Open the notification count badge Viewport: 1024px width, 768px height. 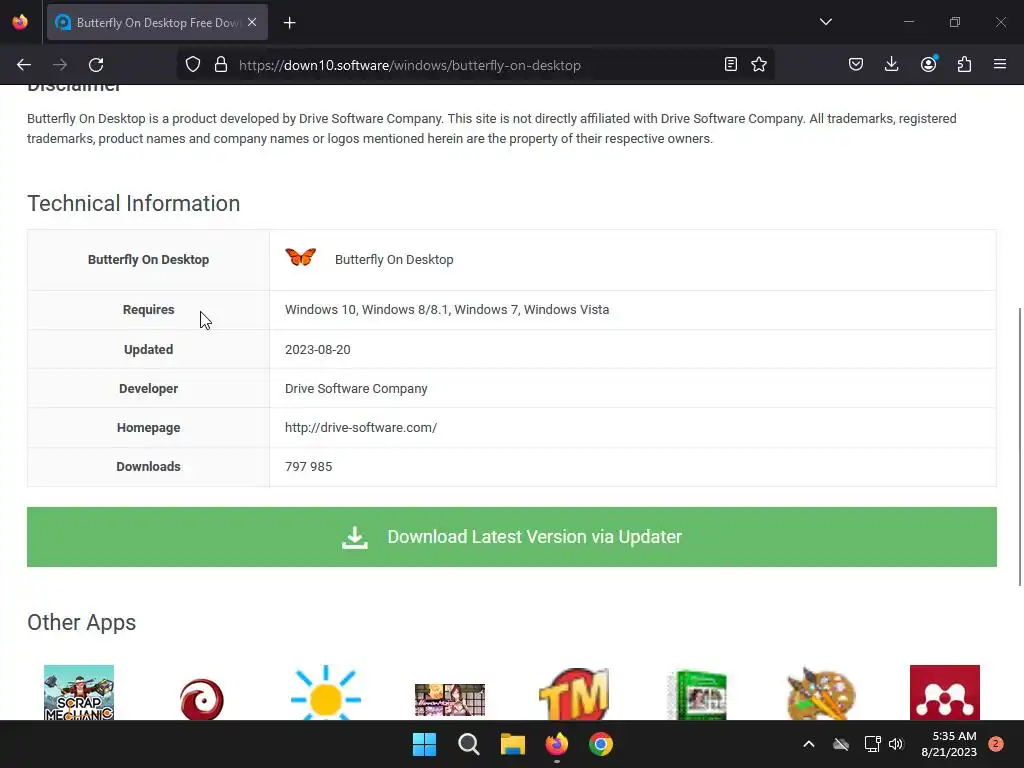(x=996, y=744)
